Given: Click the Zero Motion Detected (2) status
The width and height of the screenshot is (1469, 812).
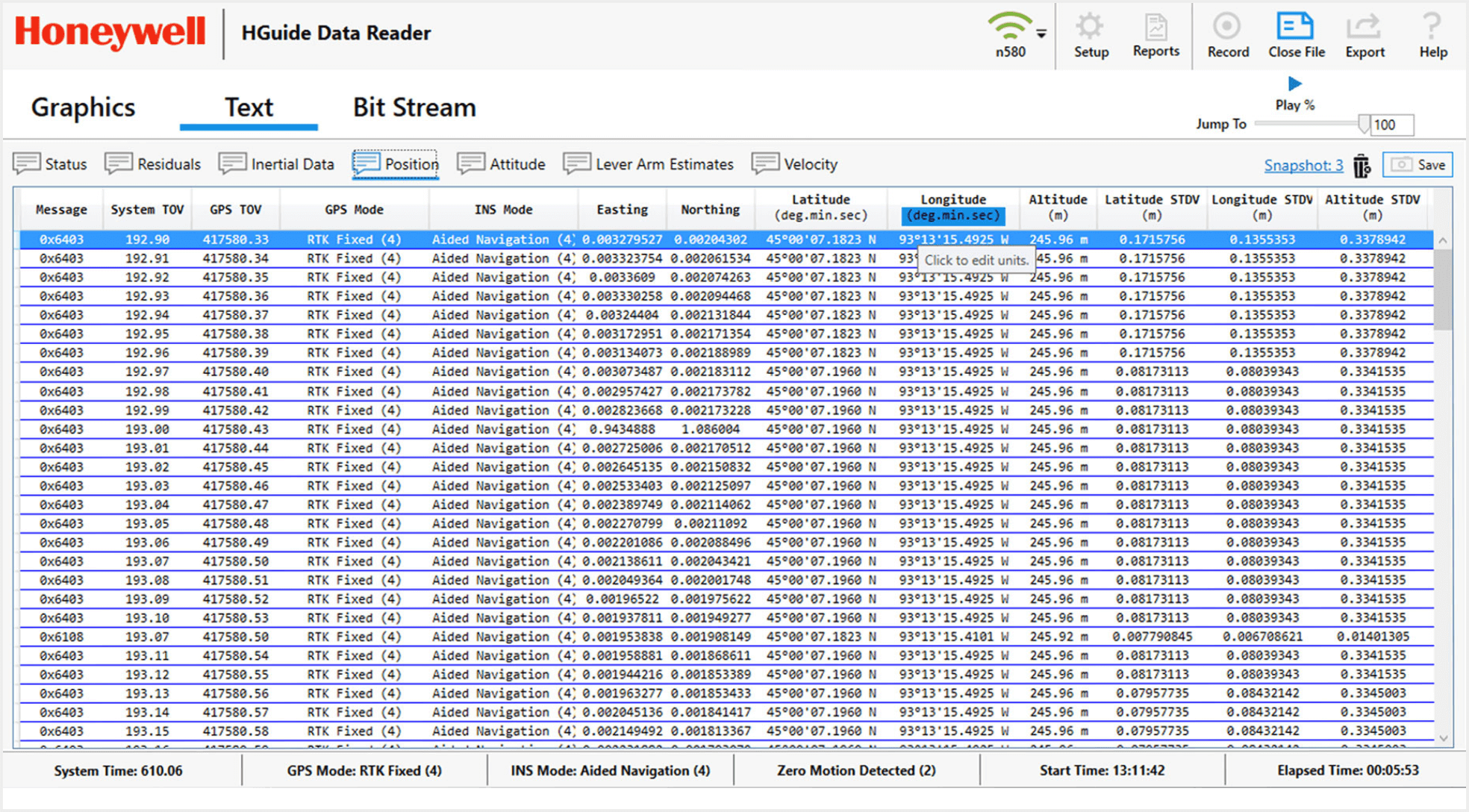Looking at the screenshot, I should pyautogui.click(x=856, y=771).
